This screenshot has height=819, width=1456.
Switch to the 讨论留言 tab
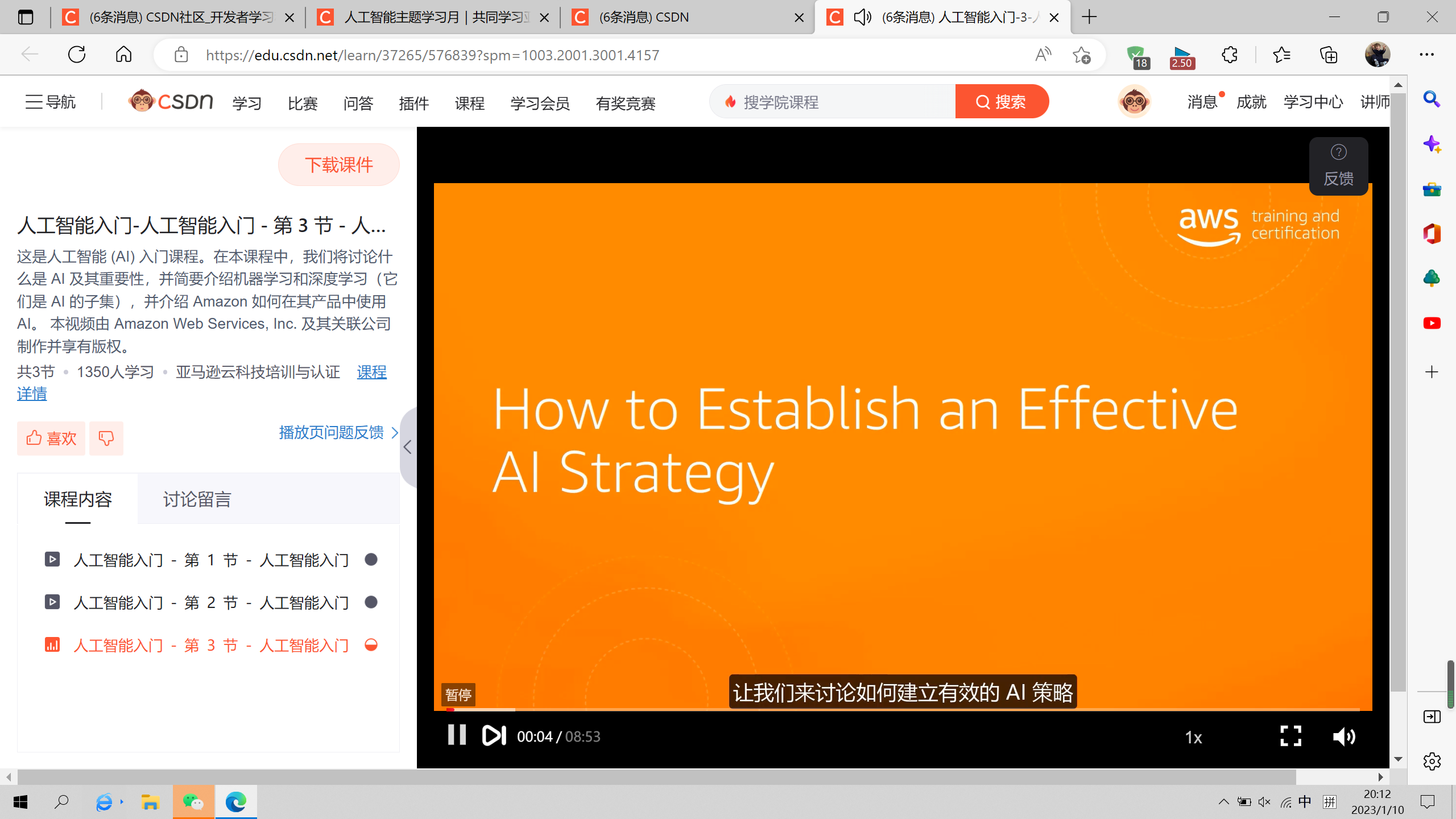point(197,499)
